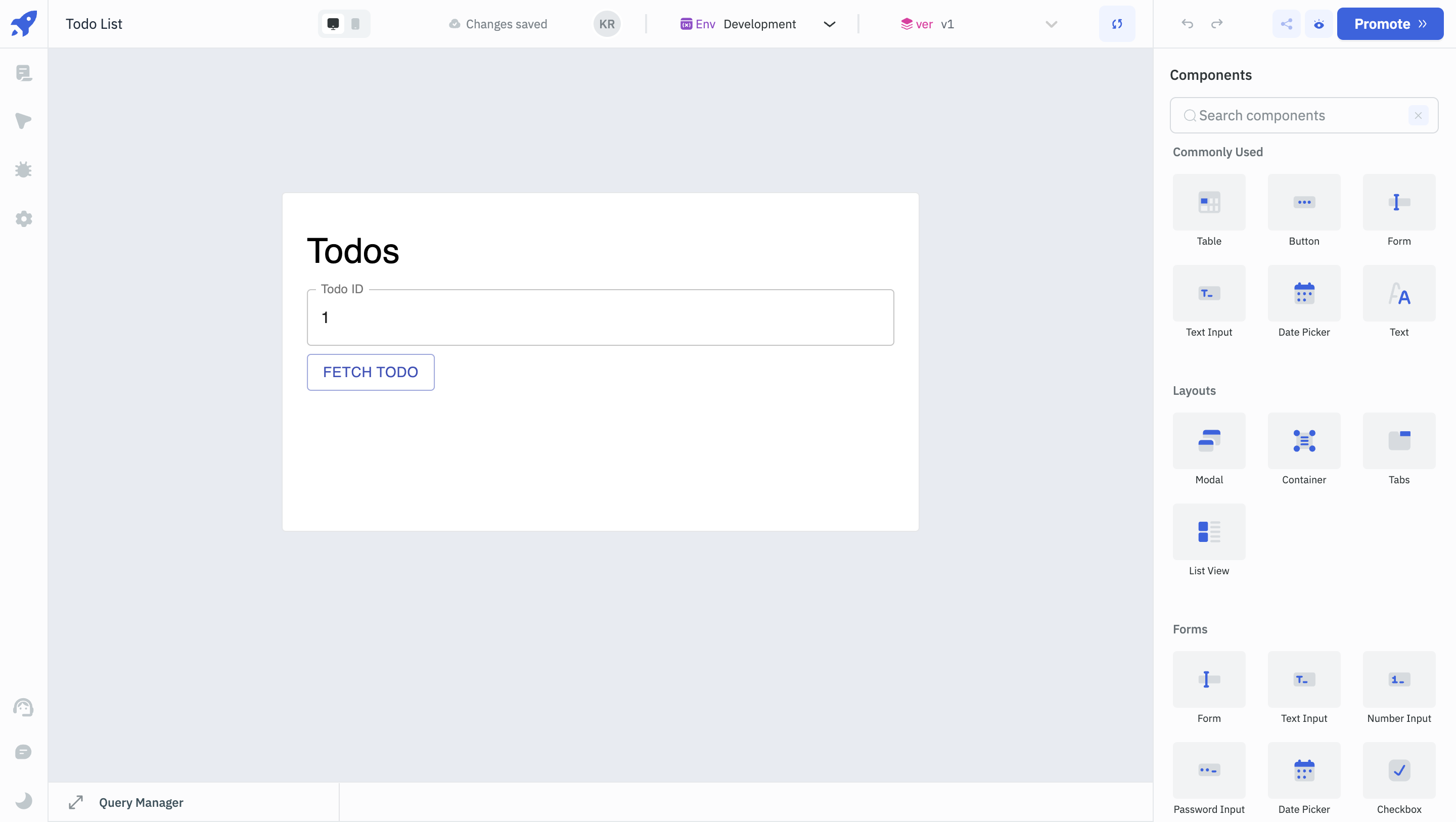Viewport: 1456px width, 822px height.
Task: Select the Form component under Forms
Action: coord(1209,688)
